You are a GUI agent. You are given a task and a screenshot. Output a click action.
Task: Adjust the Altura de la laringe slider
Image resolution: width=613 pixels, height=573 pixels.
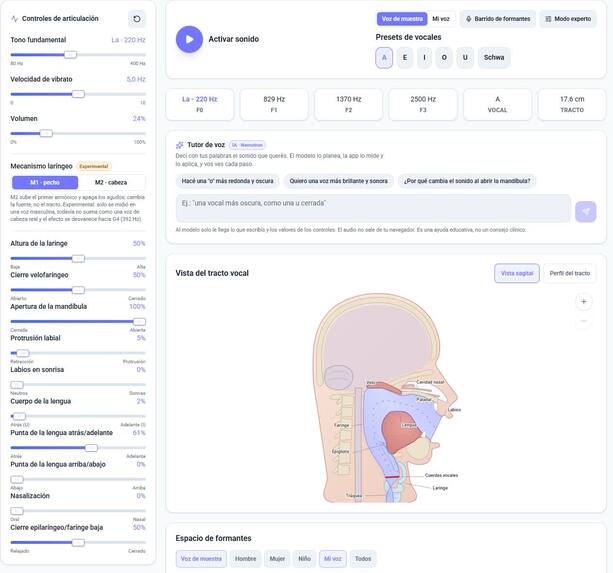coord(78,258)
